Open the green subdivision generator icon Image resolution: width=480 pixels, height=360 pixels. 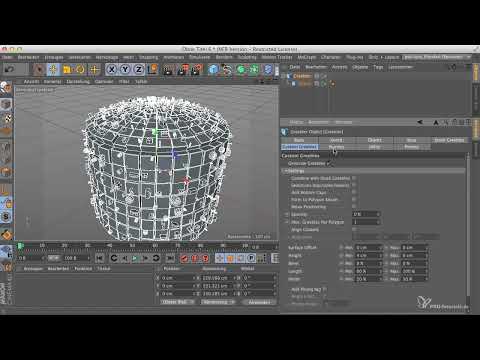(241, 69)
